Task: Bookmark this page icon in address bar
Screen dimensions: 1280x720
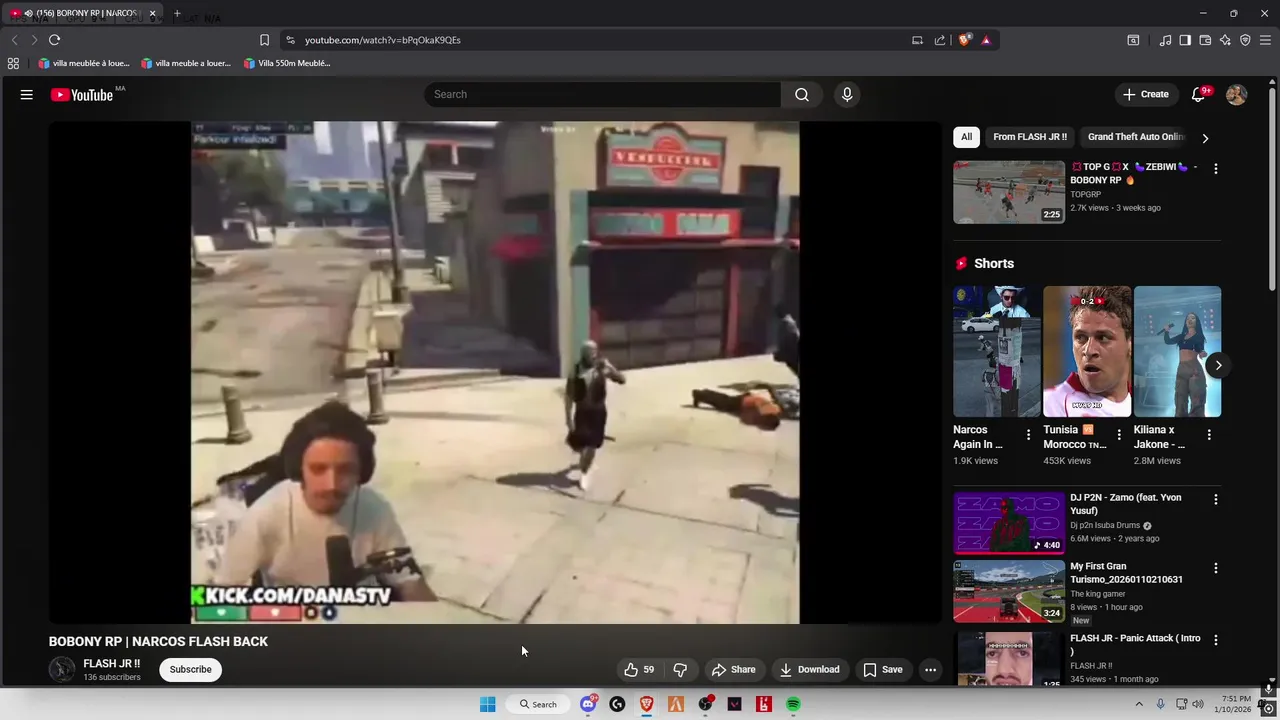Action: click(x=264, y=40)
